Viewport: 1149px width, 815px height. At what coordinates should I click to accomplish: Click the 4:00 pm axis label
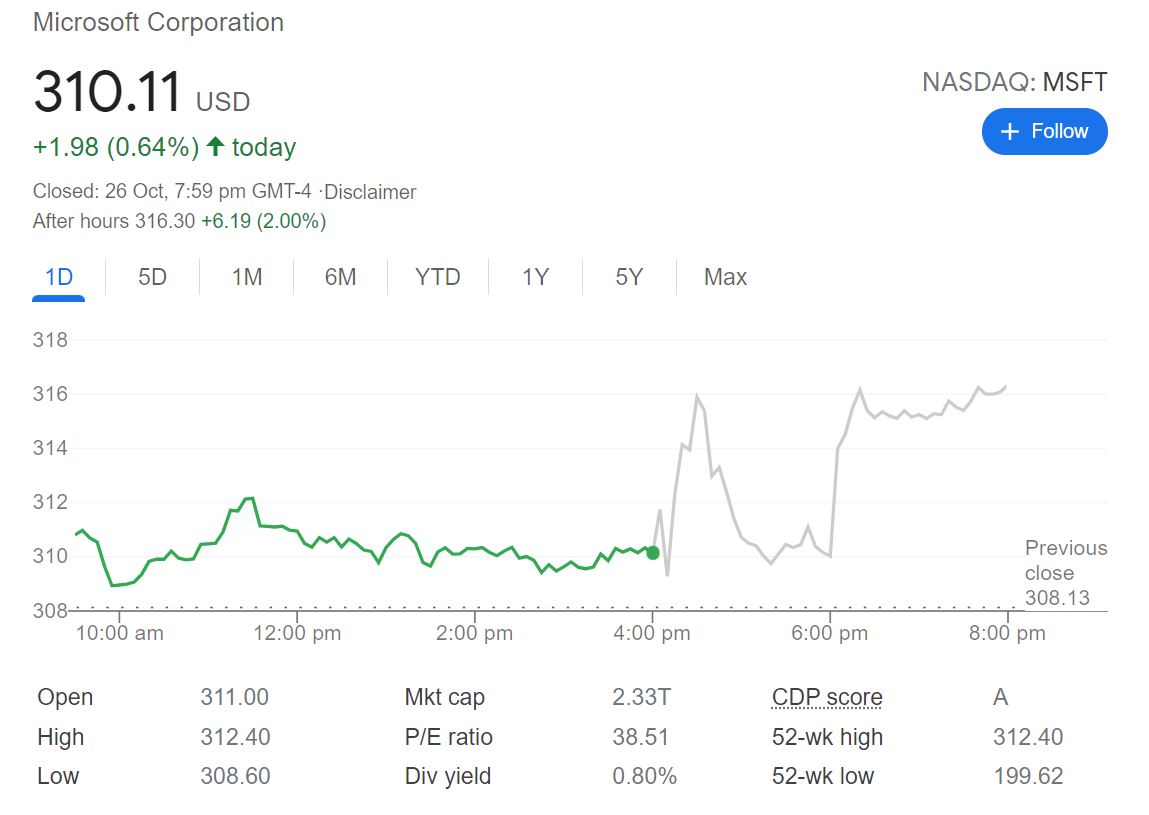[651, 633]
